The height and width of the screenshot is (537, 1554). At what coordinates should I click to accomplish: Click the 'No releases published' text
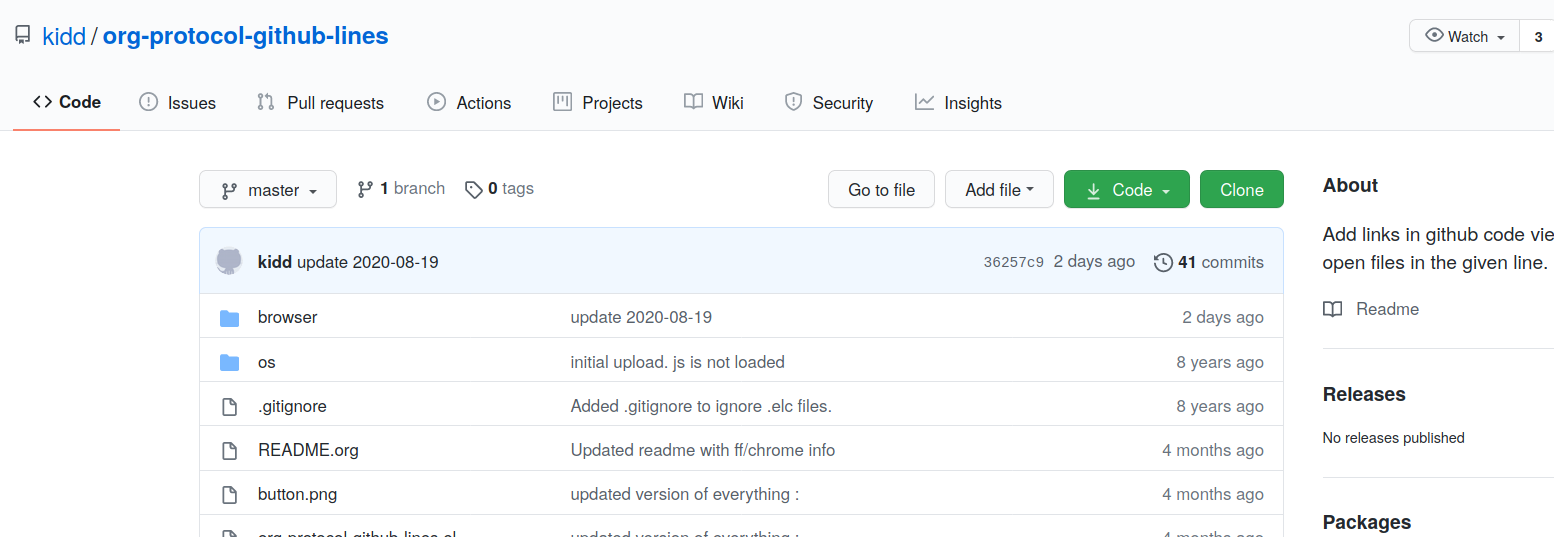point(1394,438)
